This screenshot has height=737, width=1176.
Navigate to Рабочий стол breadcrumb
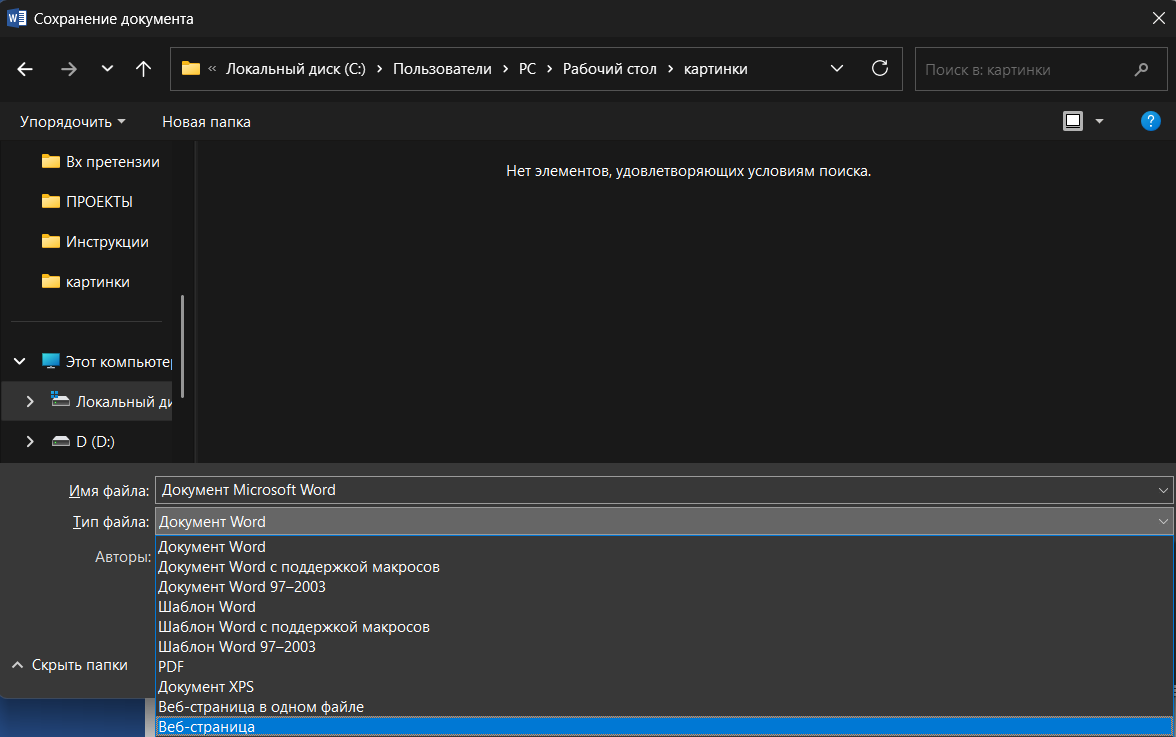tap(609, 69)
